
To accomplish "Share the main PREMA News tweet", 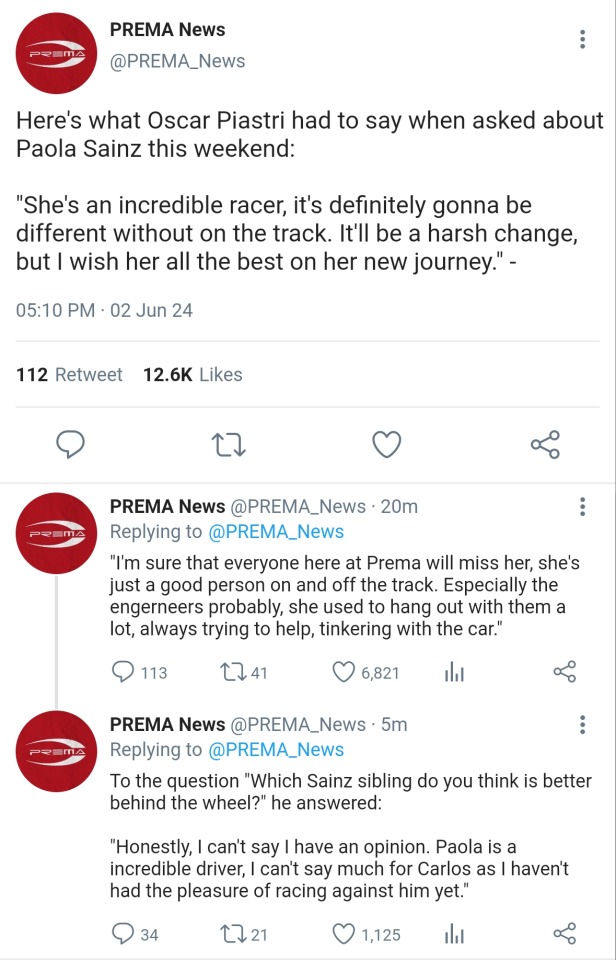I will 545,444.
